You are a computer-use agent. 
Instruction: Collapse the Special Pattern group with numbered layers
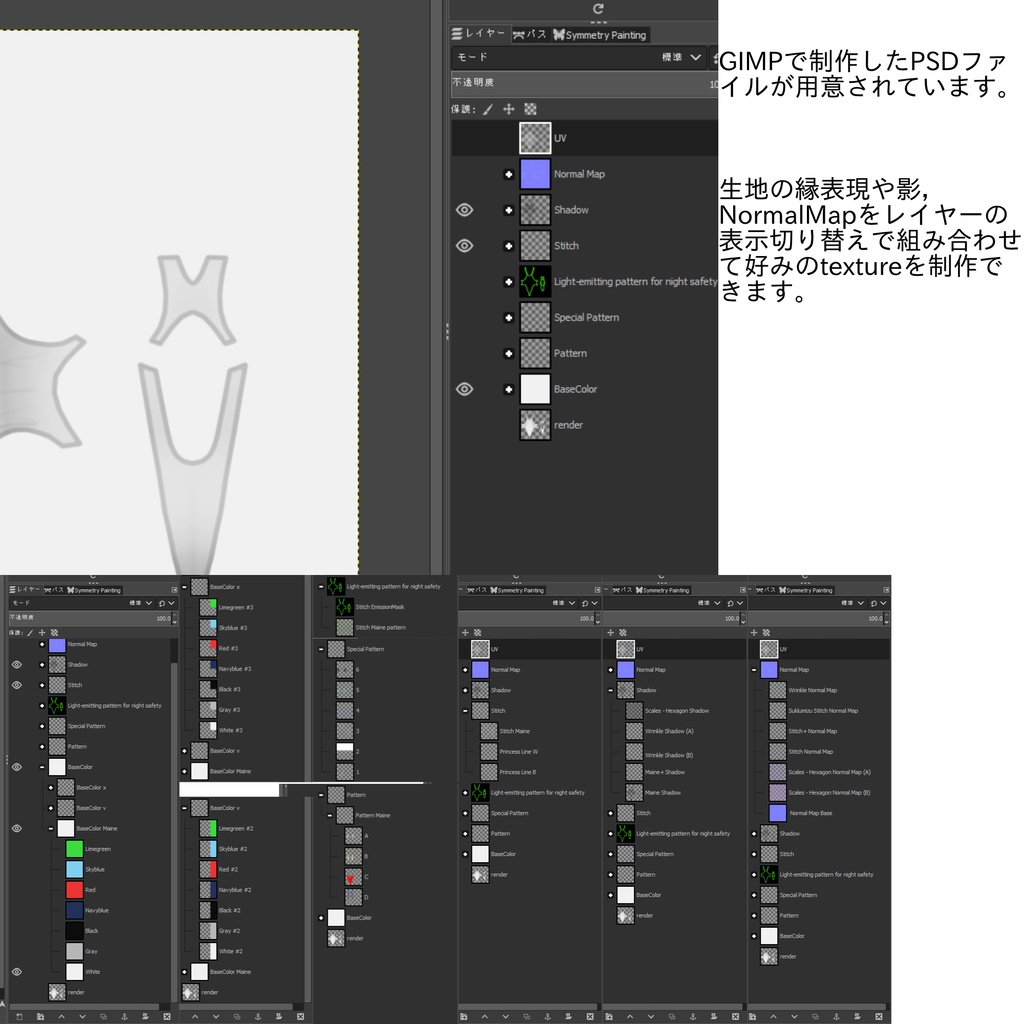click(x=321, y=649)
